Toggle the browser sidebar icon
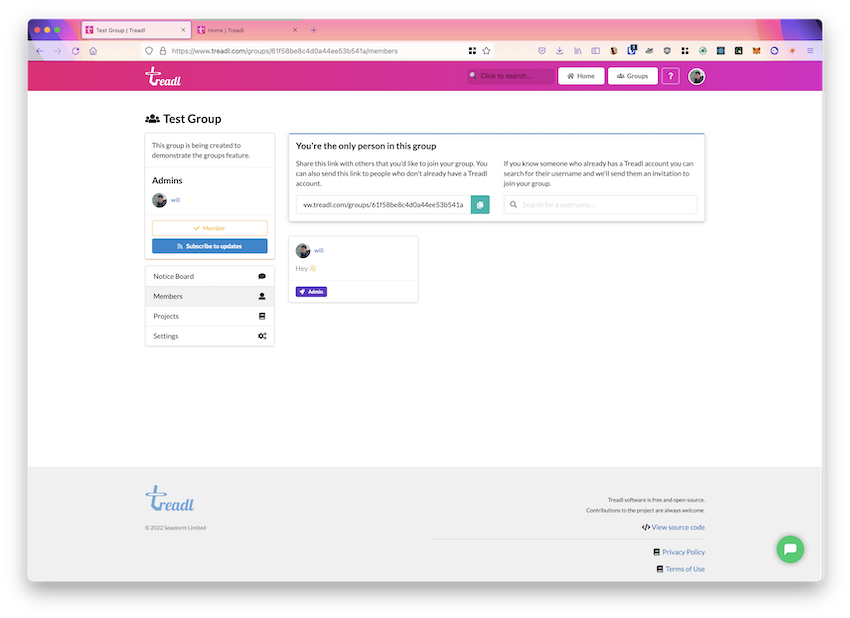850x618 pixels. pos(595,51)
